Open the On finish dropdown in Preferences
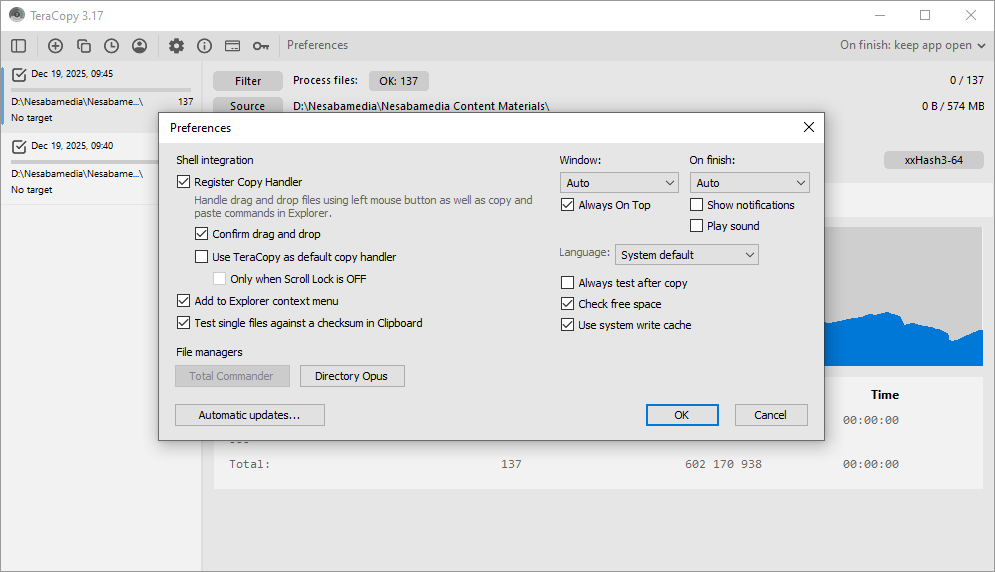The width and height of the screenshot is (995, 572). point(749,183)
